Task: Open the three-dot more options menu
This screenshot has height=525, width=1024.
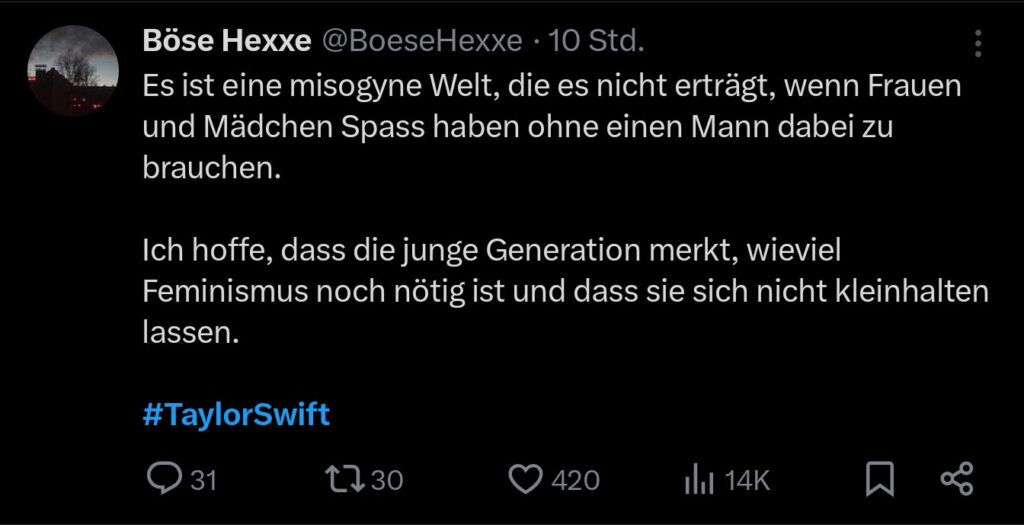Action: (x=977, y=43)
